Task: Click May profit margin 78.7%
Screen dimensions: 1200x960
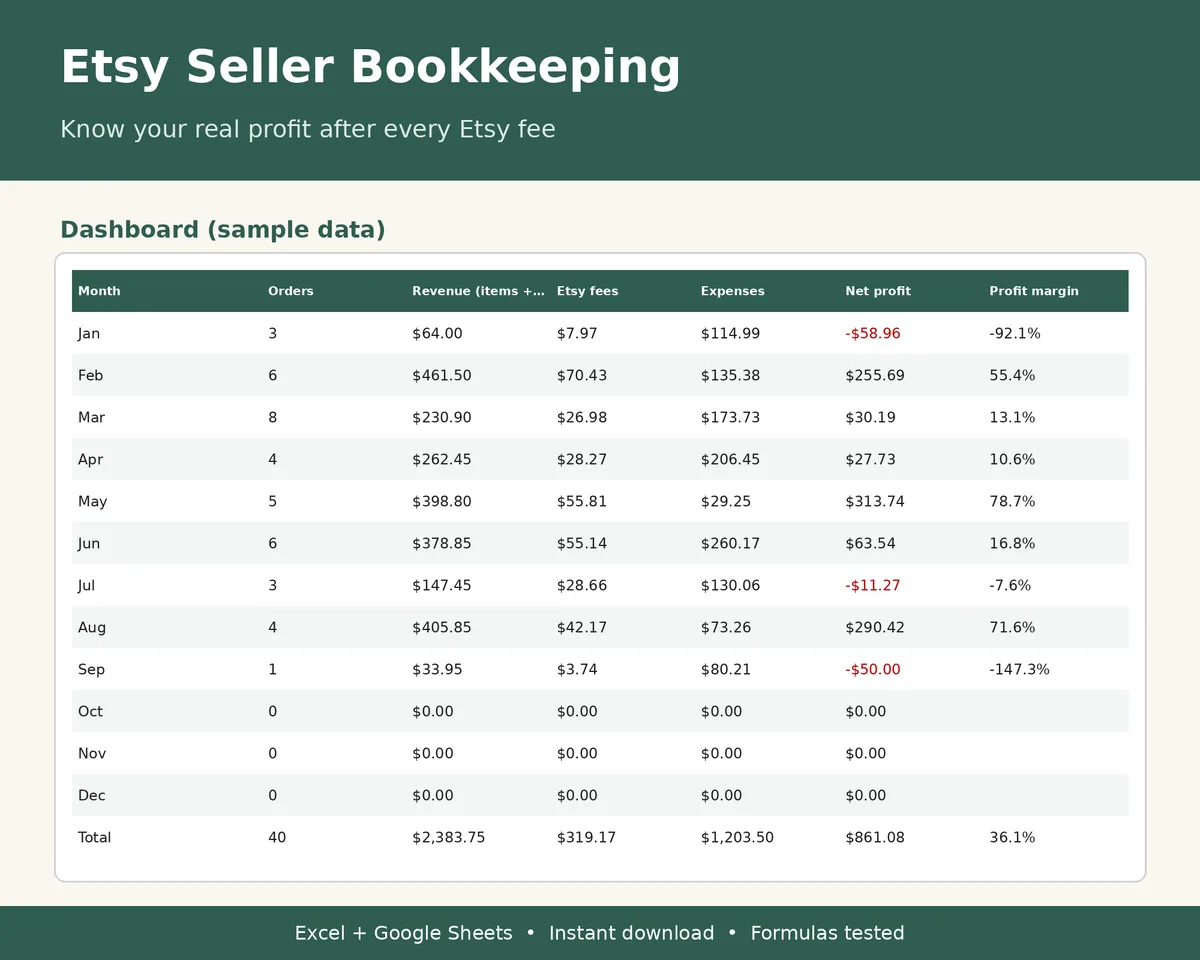Action: (x=1012, y=502)
